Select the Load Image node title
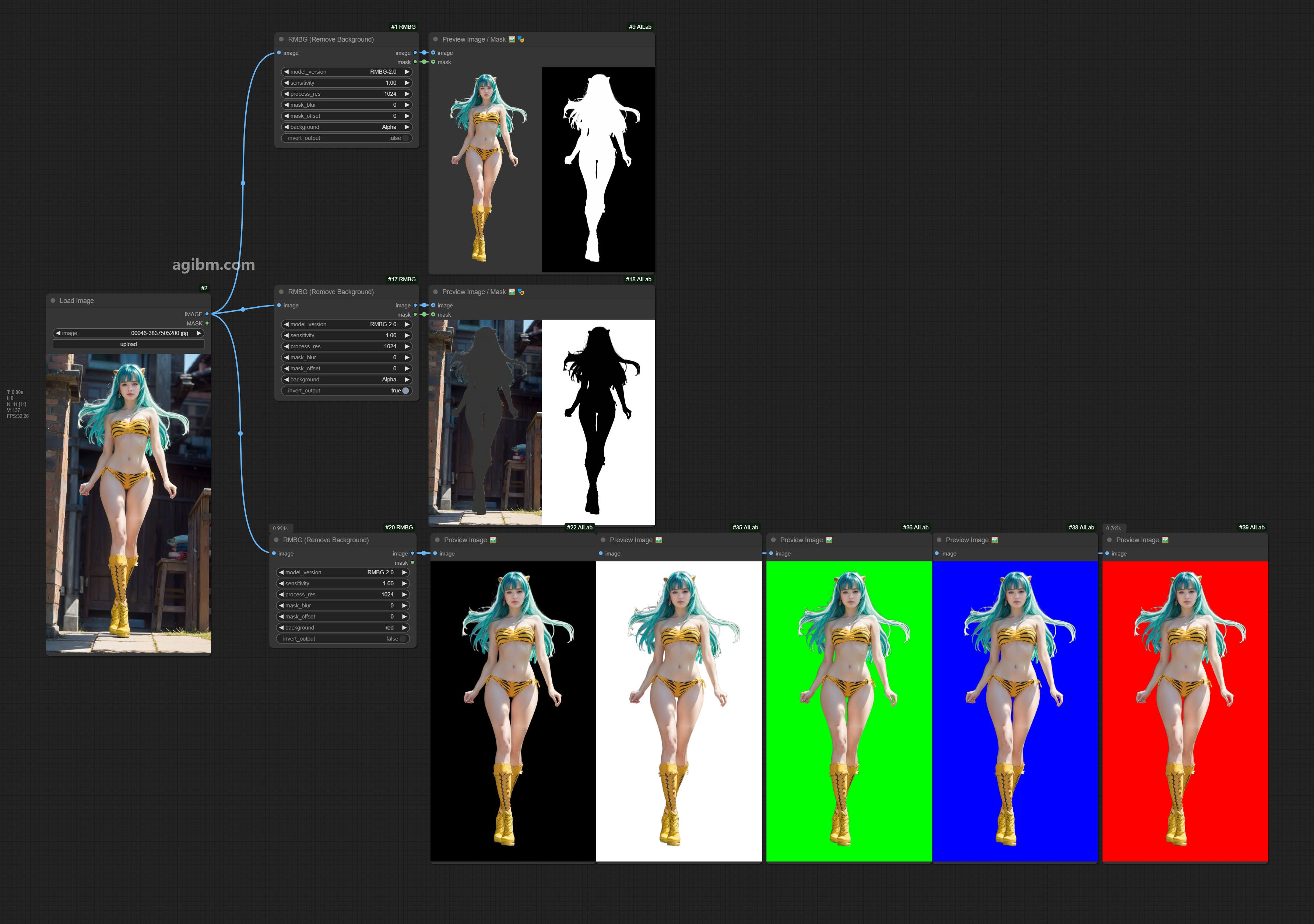 77,300
